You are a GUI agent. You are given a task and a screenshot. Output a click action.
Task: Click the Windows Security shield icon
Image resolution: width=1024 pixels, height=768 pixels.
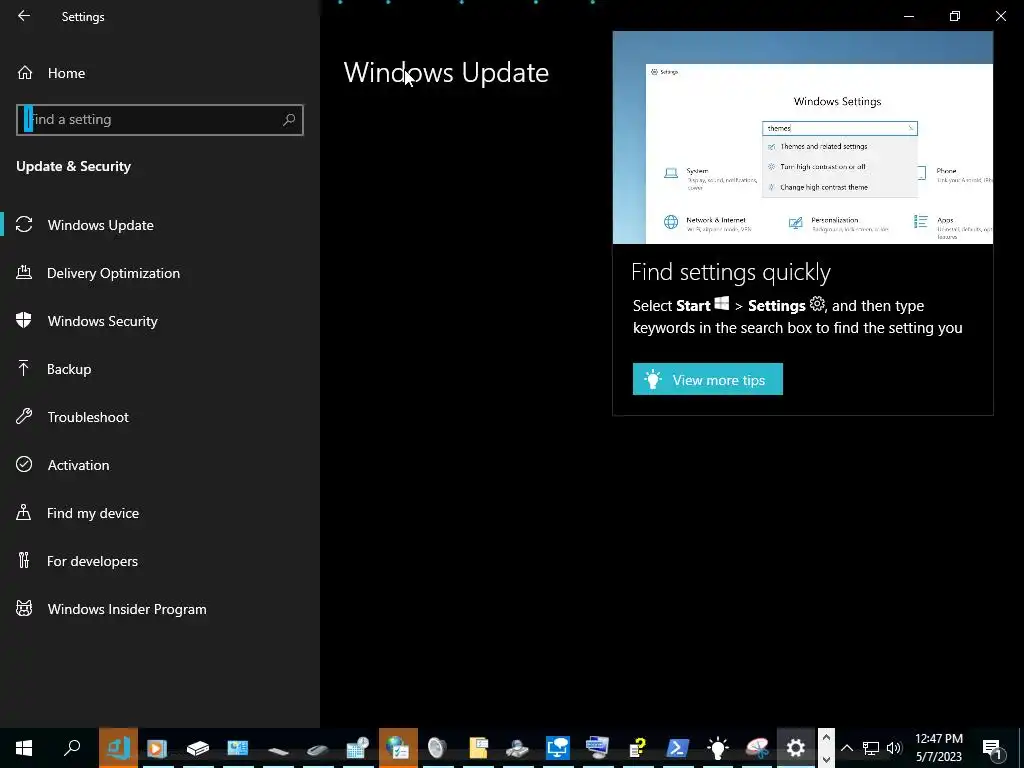[24, 320]
